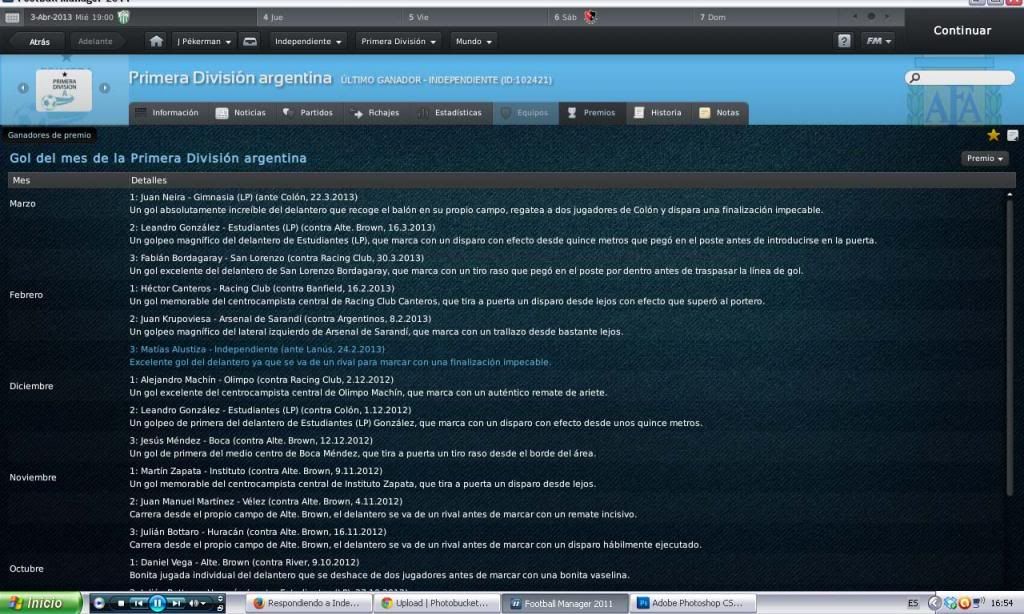The width and height of the screenshot is (1024, 614).
Task: Go to previous competition arrow
Action: (x=23, y=88)
